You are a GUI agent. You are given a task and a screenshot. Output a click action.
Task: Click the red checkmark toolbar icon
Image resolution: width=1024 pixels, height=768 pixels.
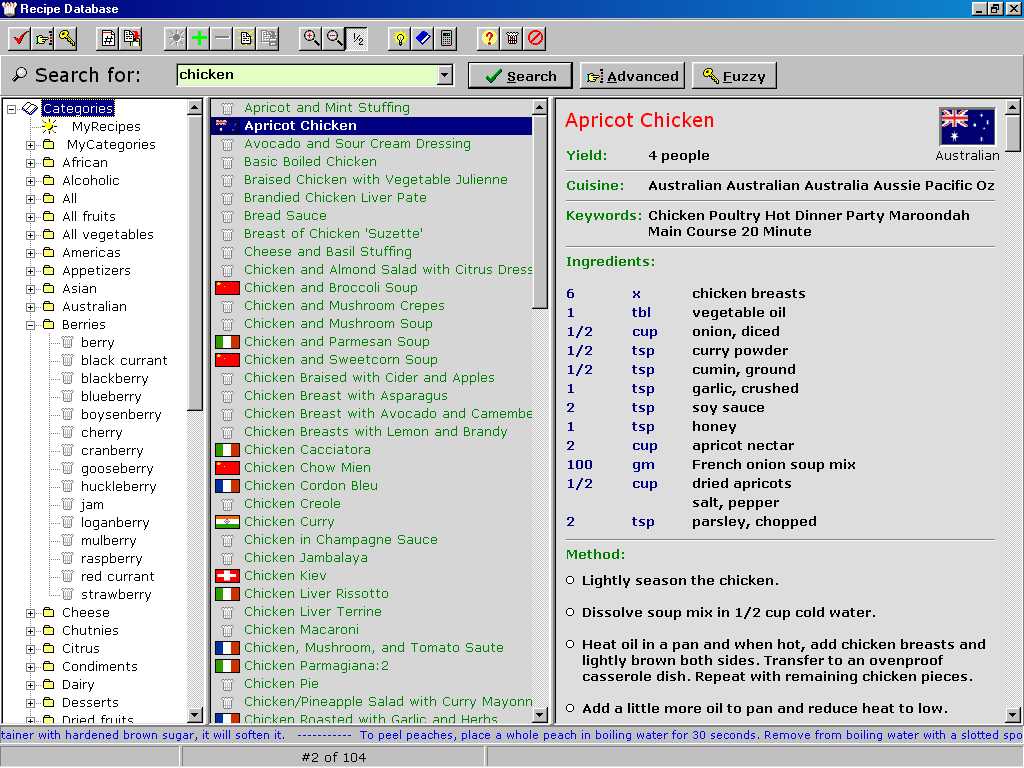(18, 38)
